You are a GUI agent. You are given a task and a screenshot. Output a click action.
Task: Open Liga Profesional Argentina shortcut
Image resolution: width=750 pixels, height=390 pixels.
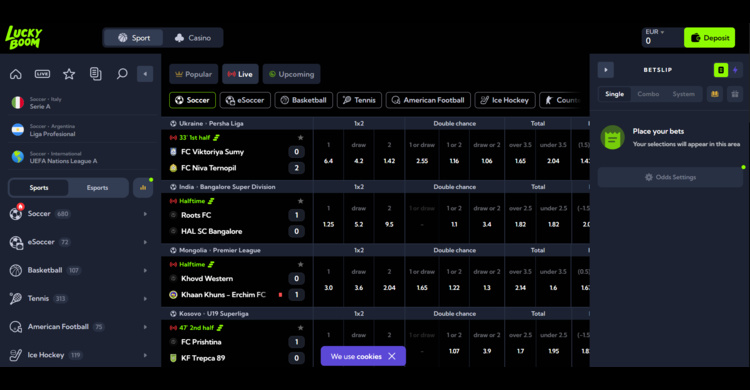click(81, 130)
